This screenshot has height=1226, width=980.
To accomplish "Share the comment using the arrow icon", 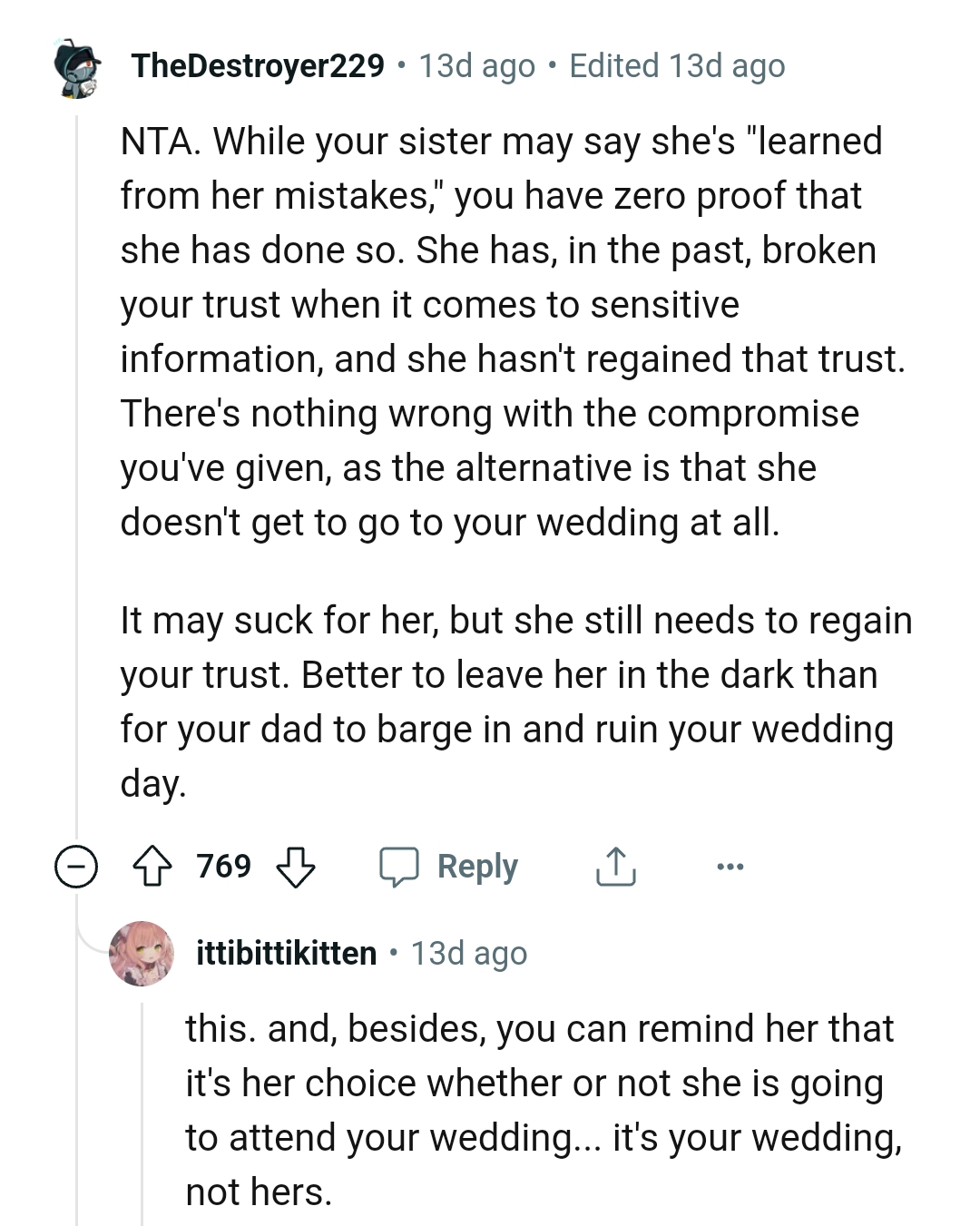I will (x=615, y=866).
